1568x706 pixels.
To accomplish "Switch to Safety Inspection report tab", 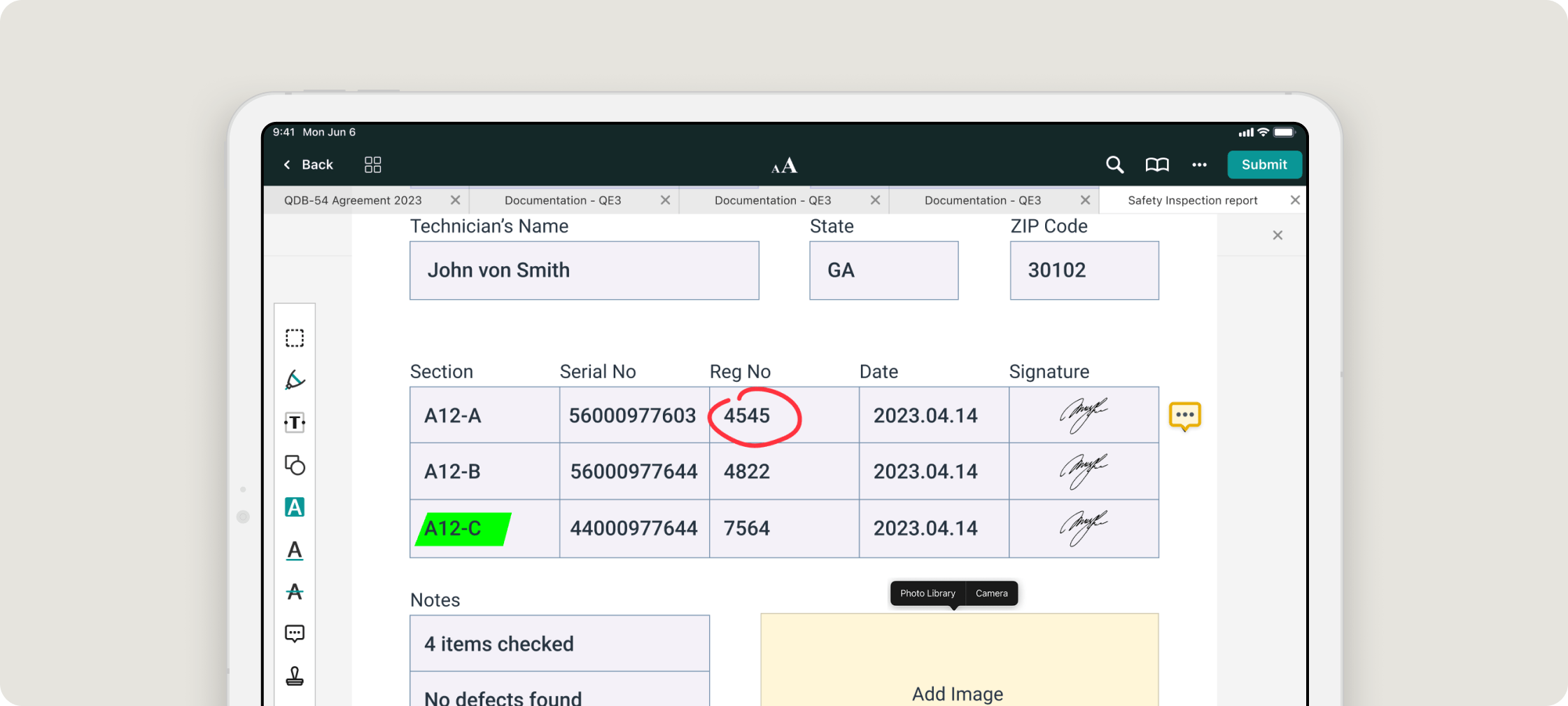I will click(x=1192, y=200).
